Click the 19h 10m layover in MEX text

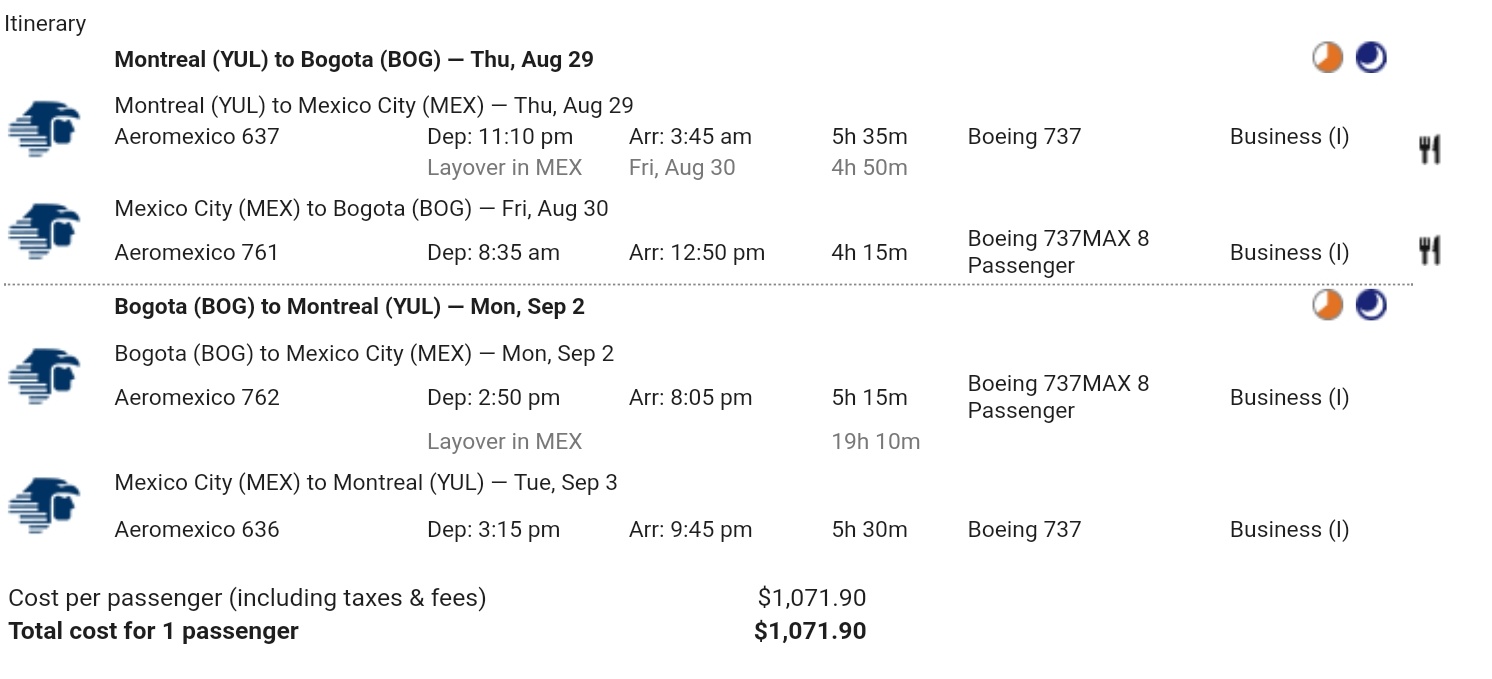pyautogui.click(x=875, y=441)
